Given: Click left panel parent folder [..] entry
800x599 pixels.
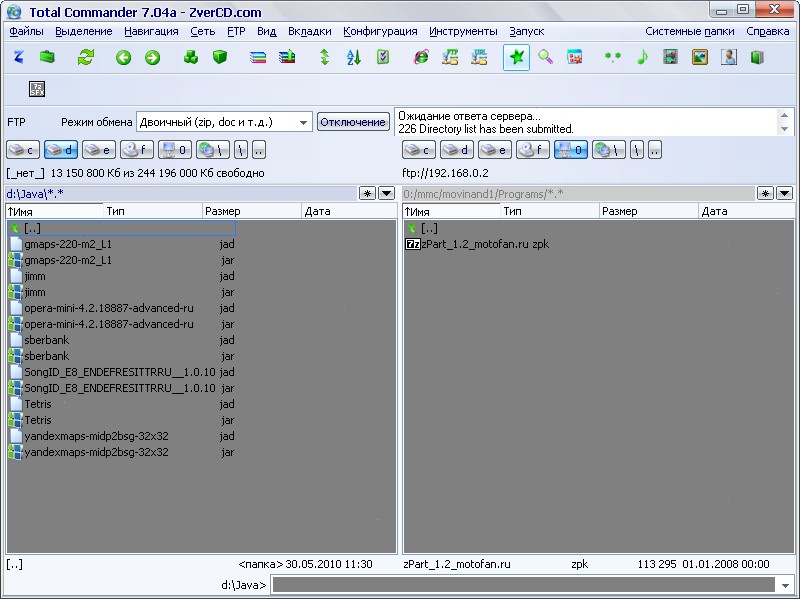Looking at the screenshot, I should coord(121,228).
